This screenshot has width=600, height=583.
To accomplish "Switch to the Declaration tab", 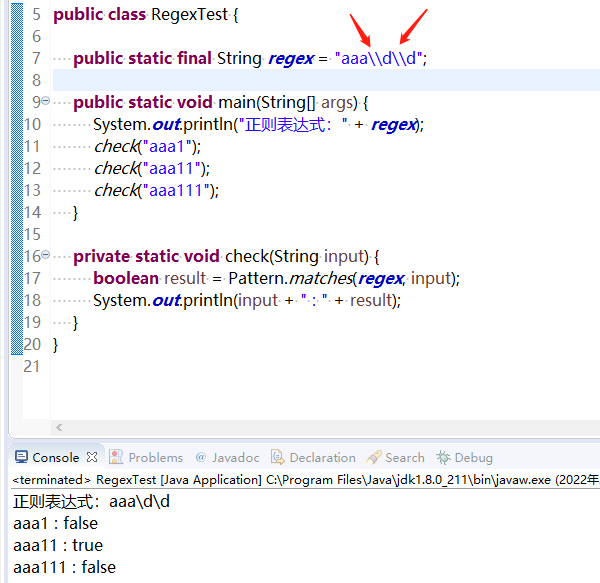I will pos(313,457).
